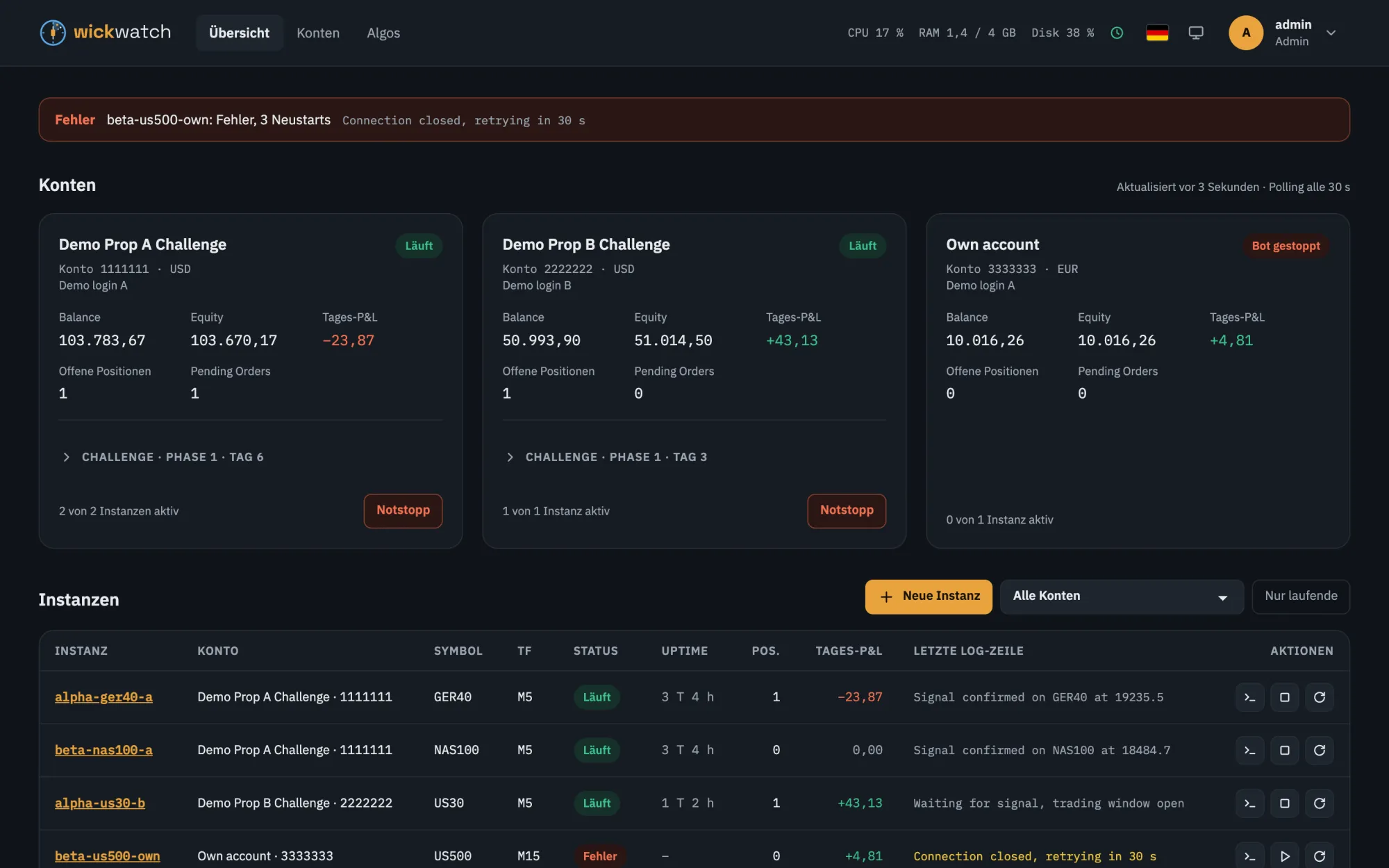Click the Fehler status badge of beta-us500-own
1389x868 pixels.
pos(599,856)
